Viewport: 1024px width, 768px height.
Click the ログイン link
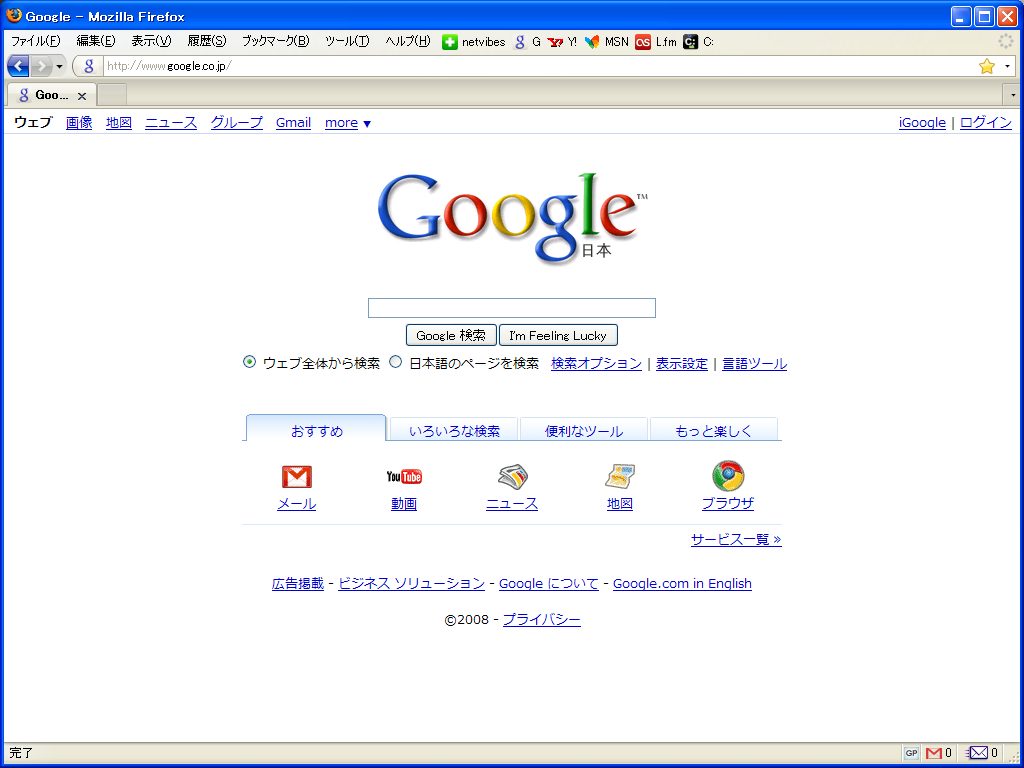point(985,123)
